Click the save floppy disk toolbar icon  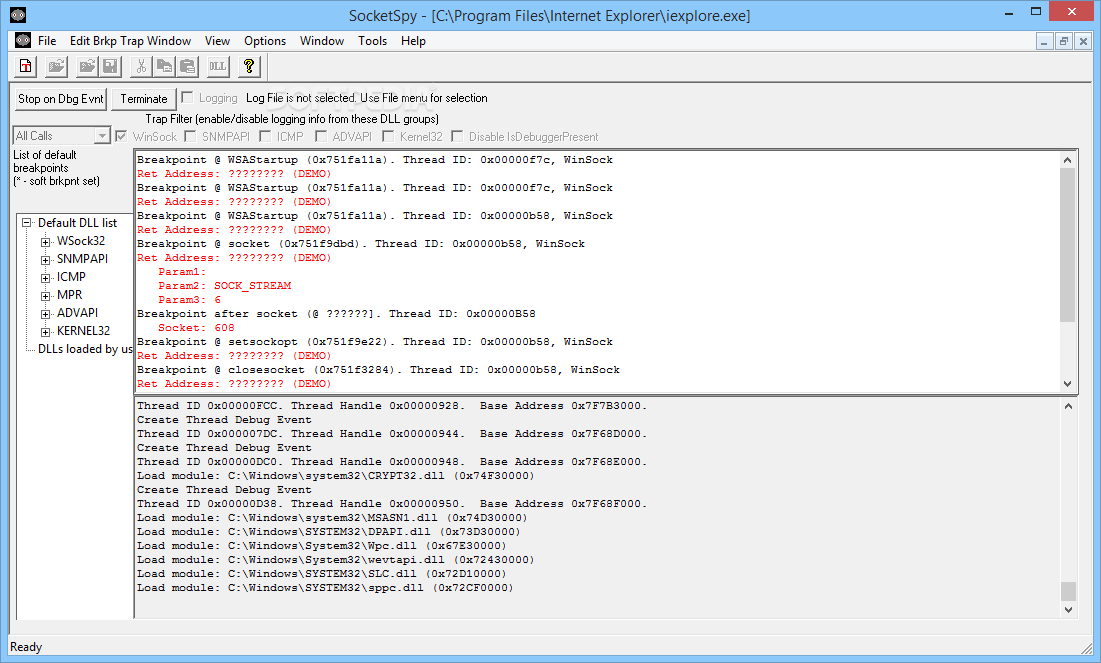[110, 67]
